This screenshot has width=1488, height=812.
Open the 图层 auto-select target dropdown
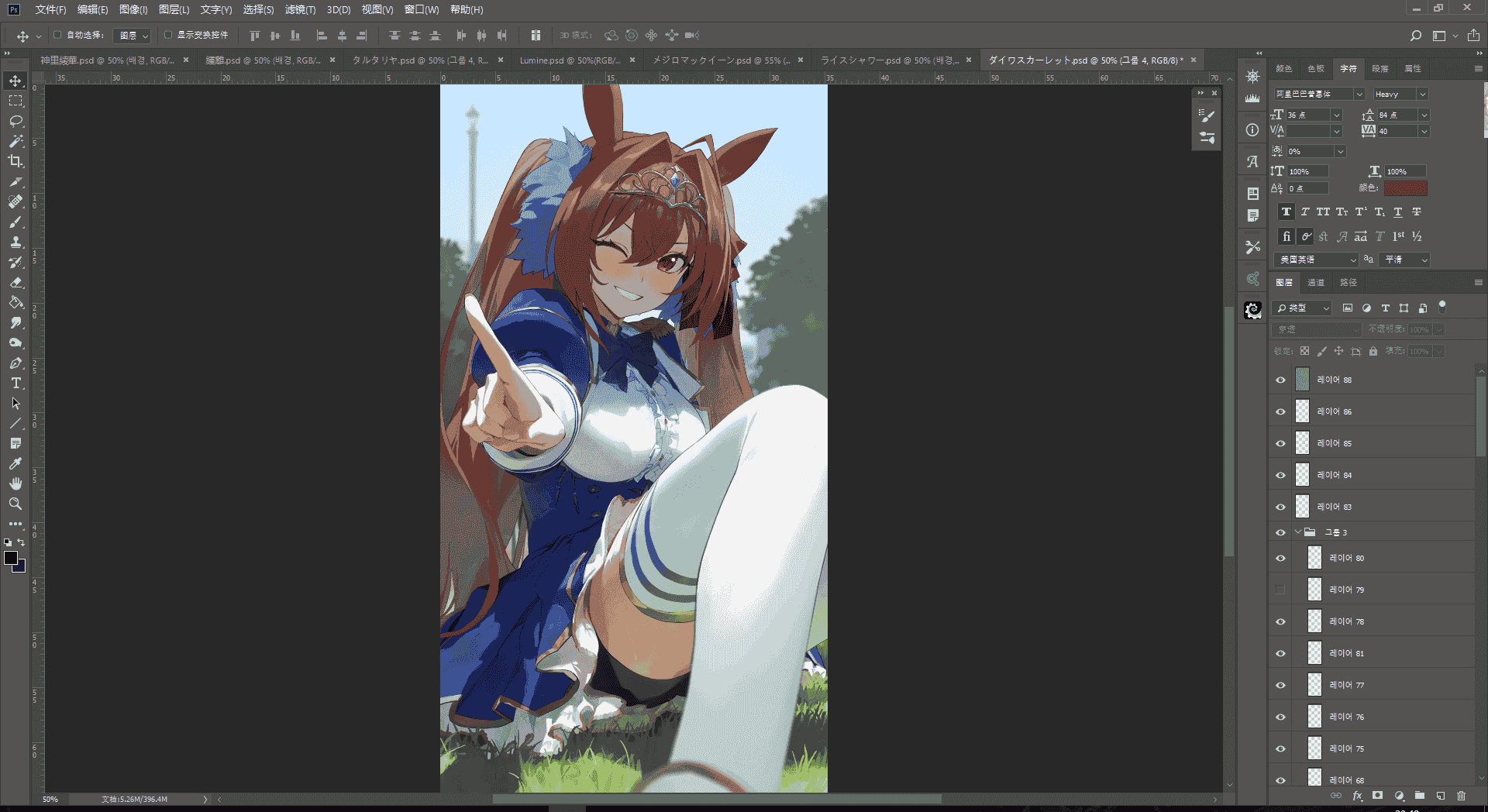[x=132, y=36]
